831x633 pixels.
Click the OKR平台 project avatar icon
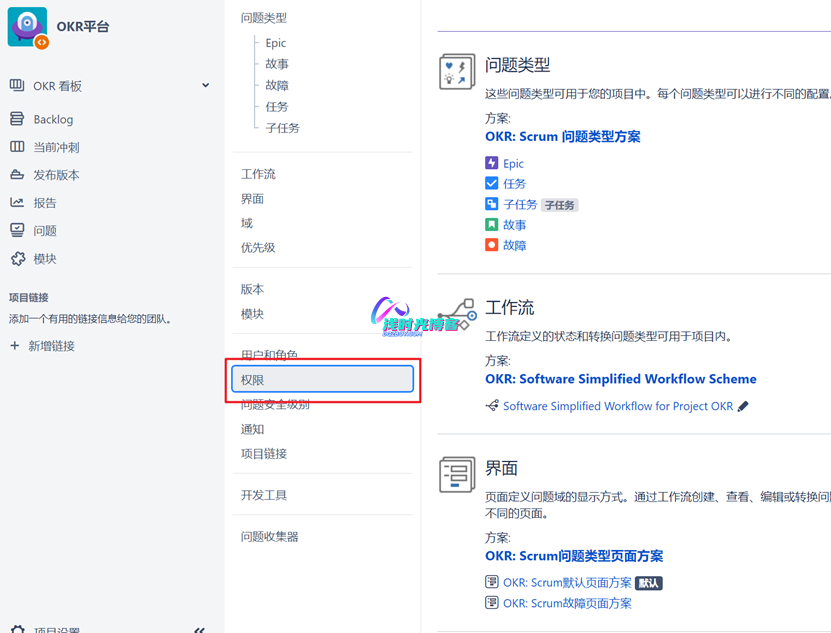(x=27, y=27)
